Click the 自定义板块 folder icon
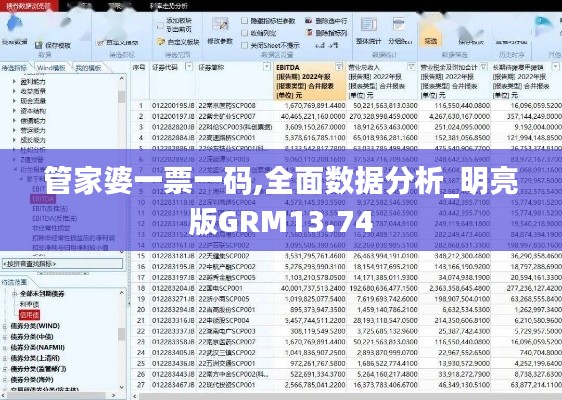Screen dimensions: 562x400 pyautogui.click(x=161, y=42)
